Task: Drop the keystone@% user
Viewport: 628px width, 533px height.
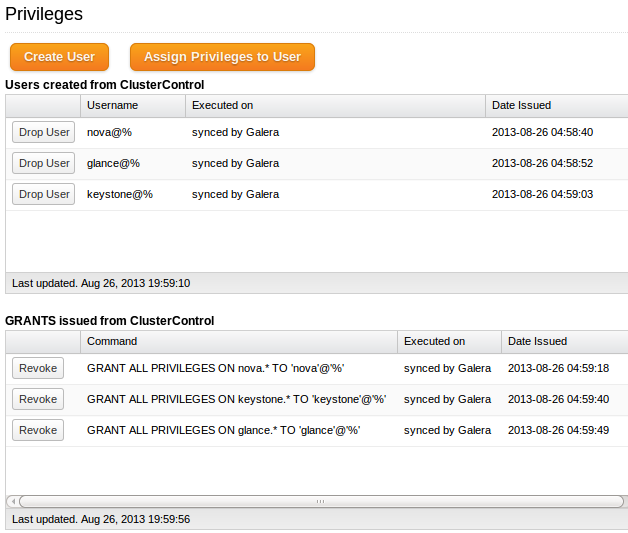Action: click(x=44, y=194)
